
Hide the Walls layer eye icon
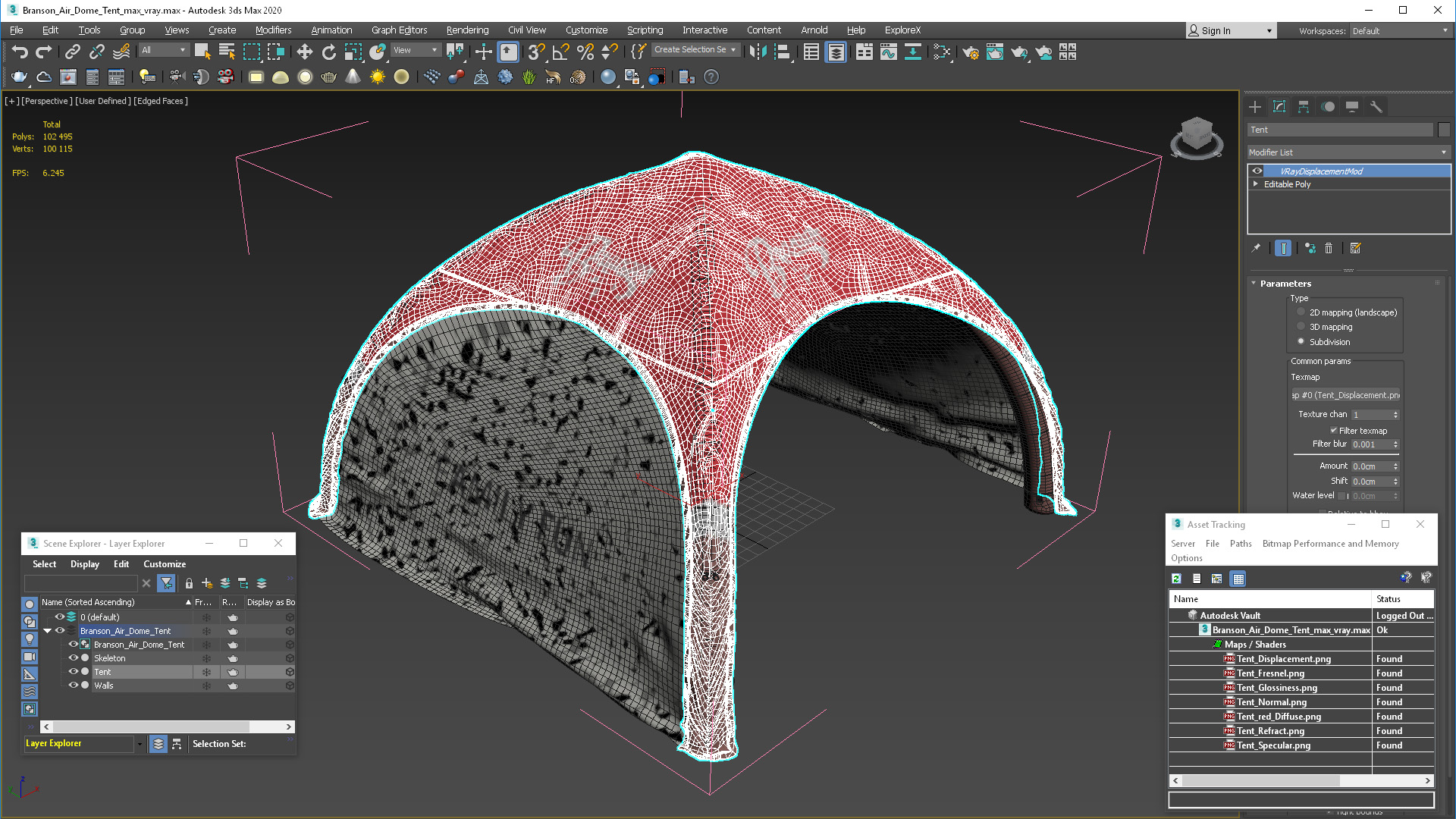pyautogui.click(x=74, y=686)
